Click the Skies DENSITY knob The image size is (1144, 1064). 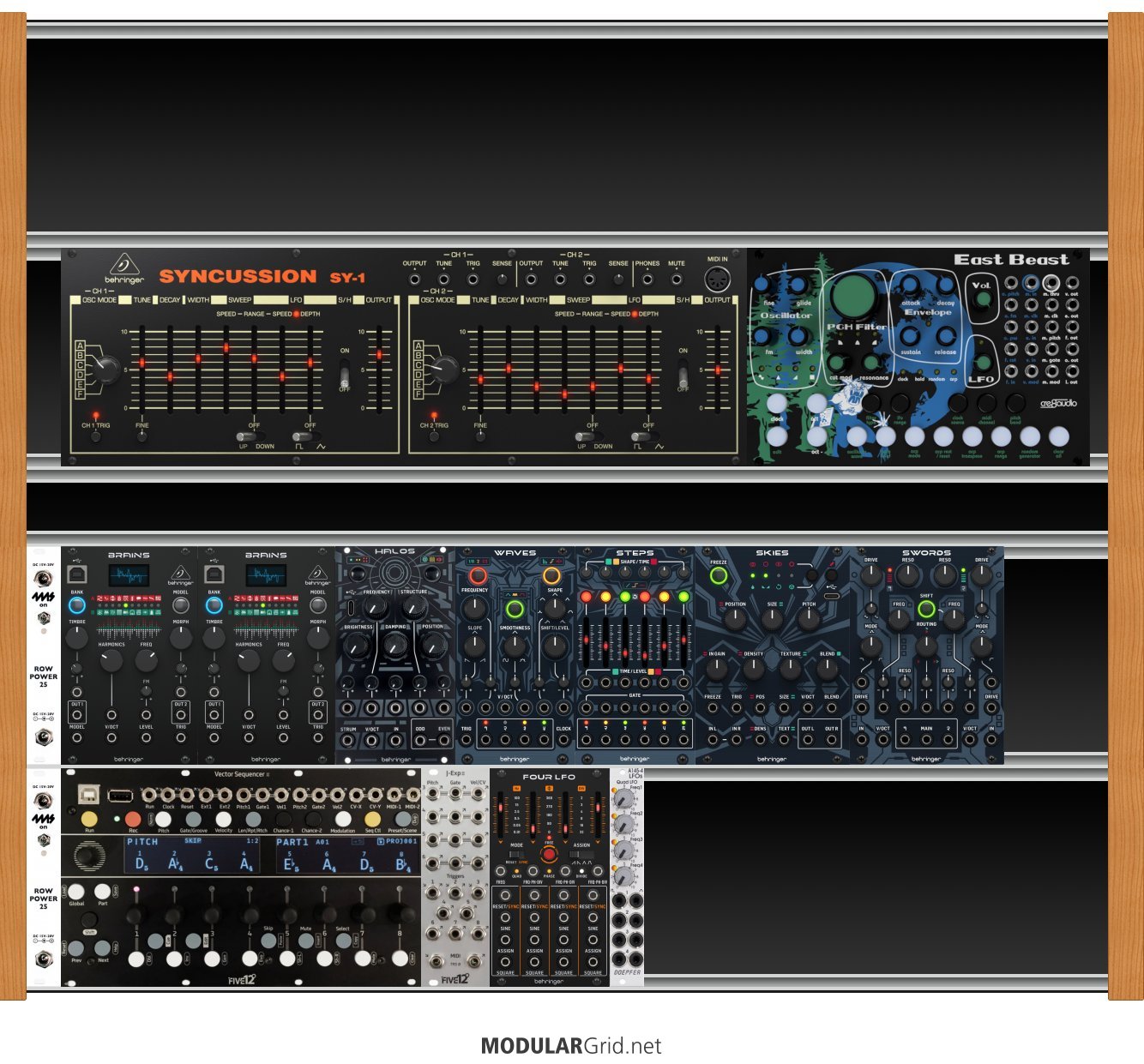point(753,669)
